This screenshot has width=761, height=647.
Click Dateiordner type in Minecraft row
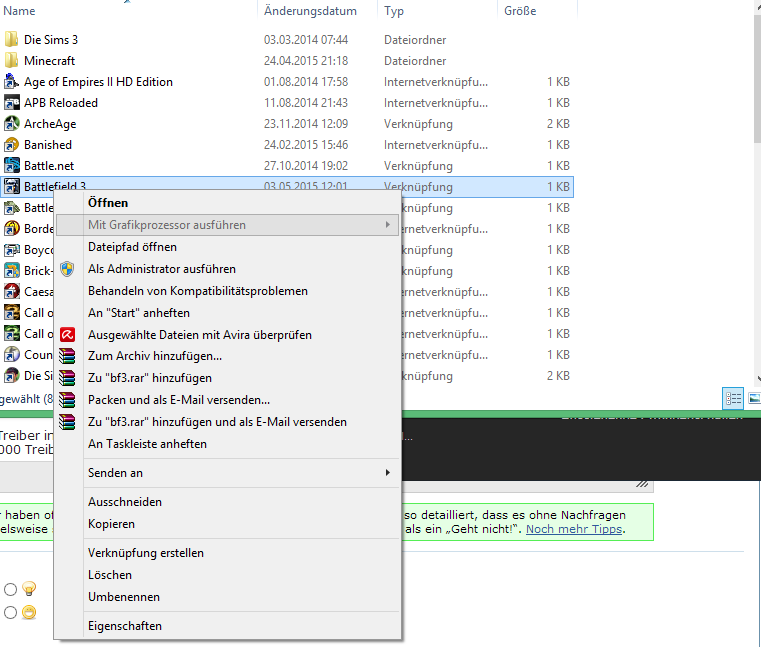click(415, 61)
